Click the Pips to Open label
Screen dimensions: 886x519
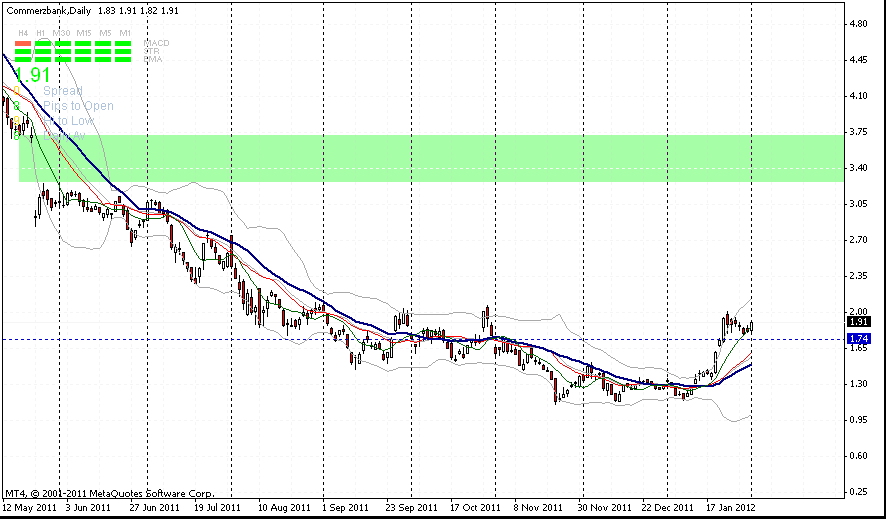78,106
